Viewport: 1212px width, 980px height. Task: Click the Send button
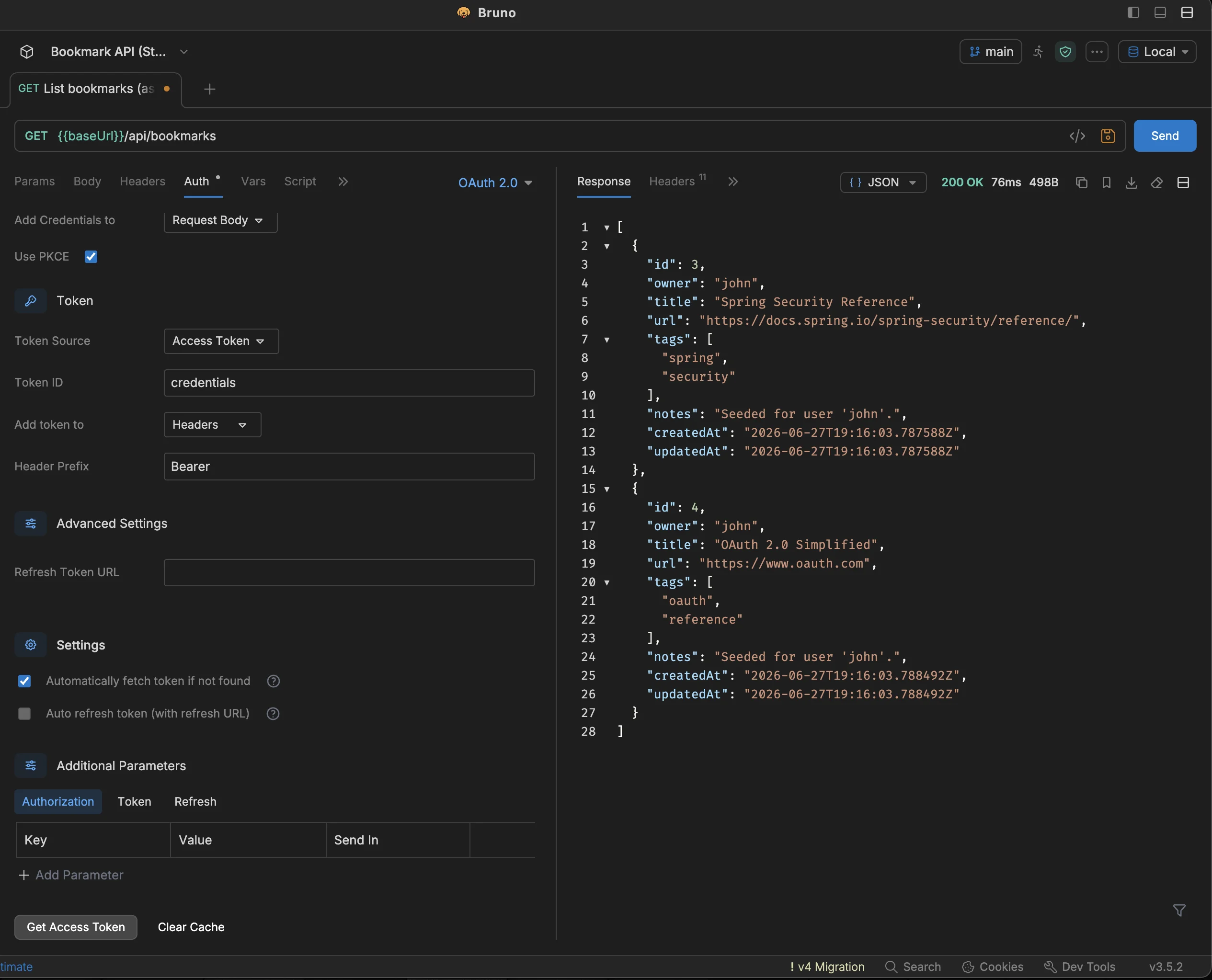pyautogui.click(x=1164, y=136)
